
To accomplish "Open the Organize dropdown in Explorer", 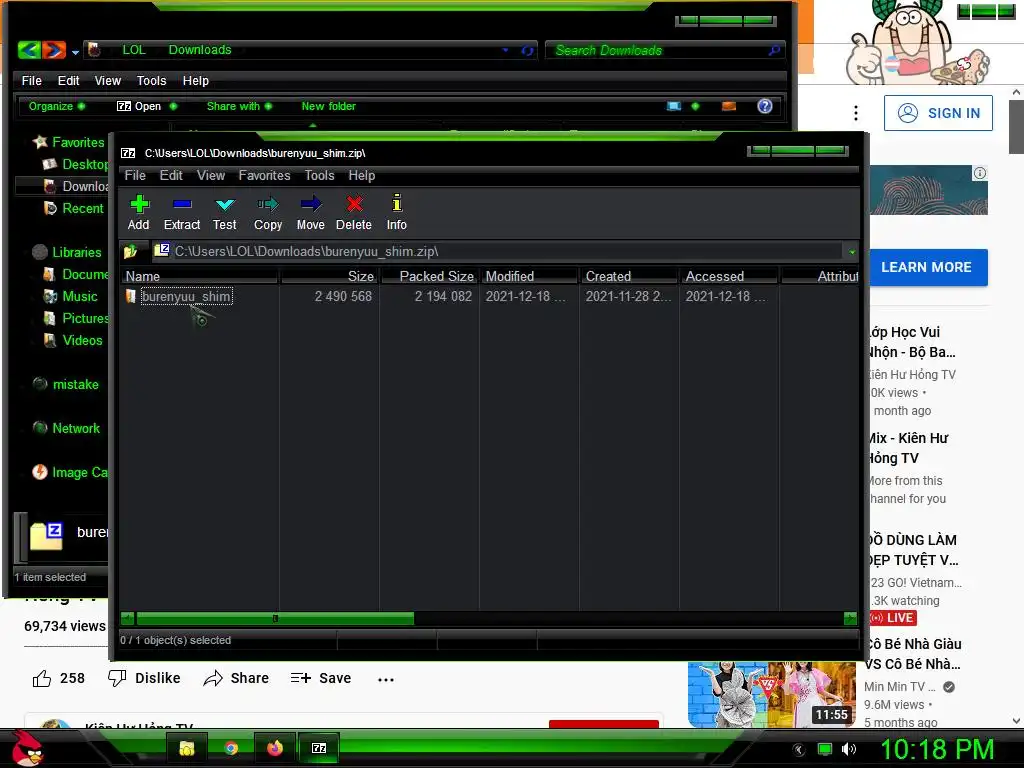I will pyautogui.click(x=56, y=106).
